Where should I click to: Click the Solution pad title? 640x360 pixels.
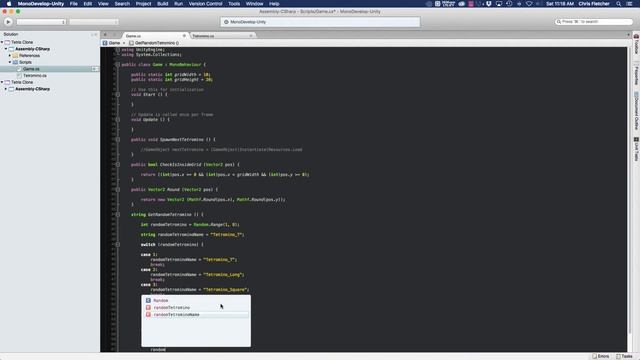(11, 34)
